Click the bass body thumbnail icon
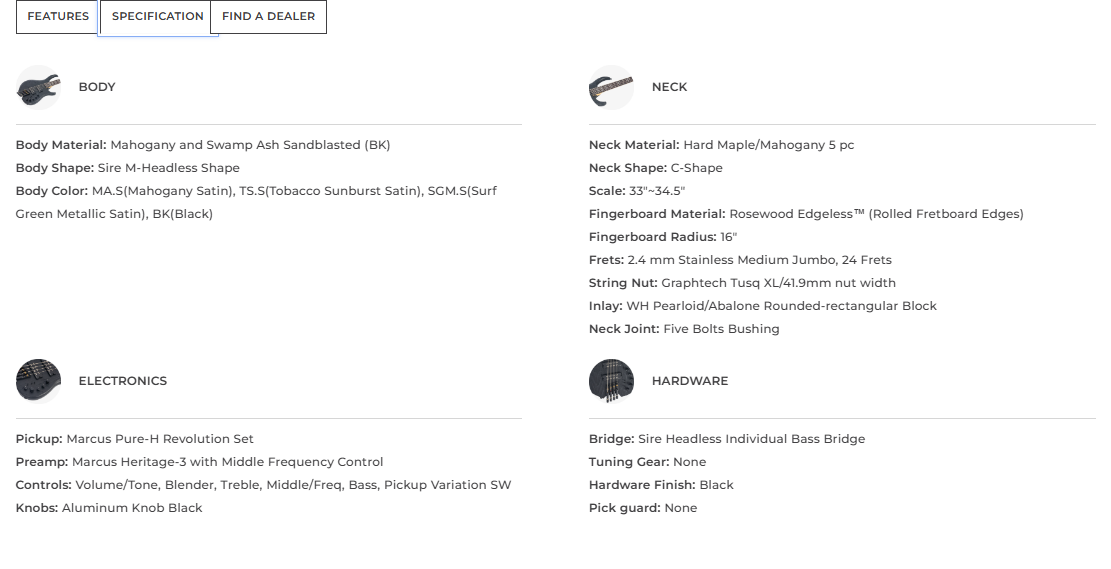Viewport: 1111px width, 569px height. click(x=39, y=87)
